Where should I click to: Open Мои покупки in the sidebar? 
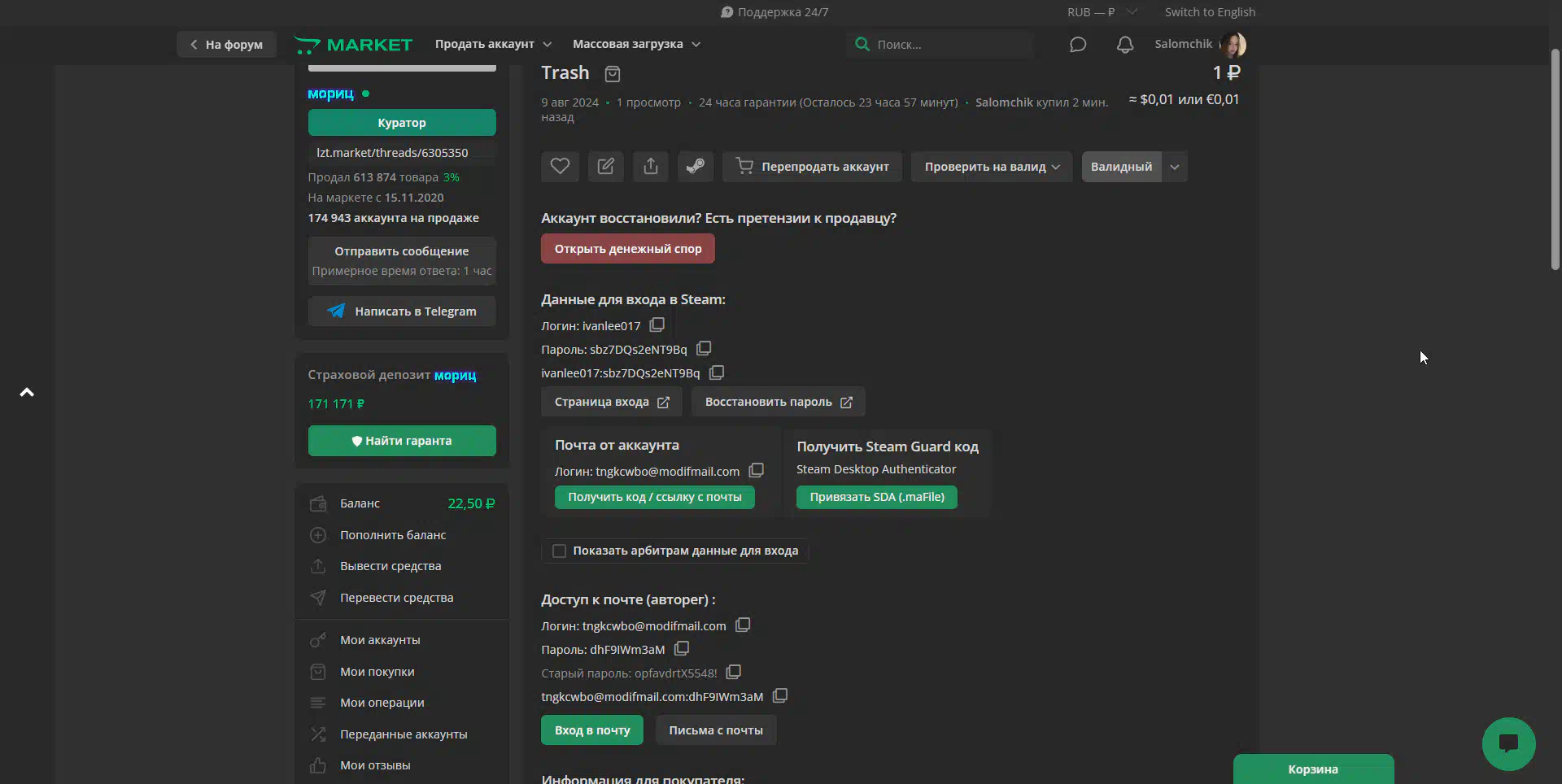point(377,672)
